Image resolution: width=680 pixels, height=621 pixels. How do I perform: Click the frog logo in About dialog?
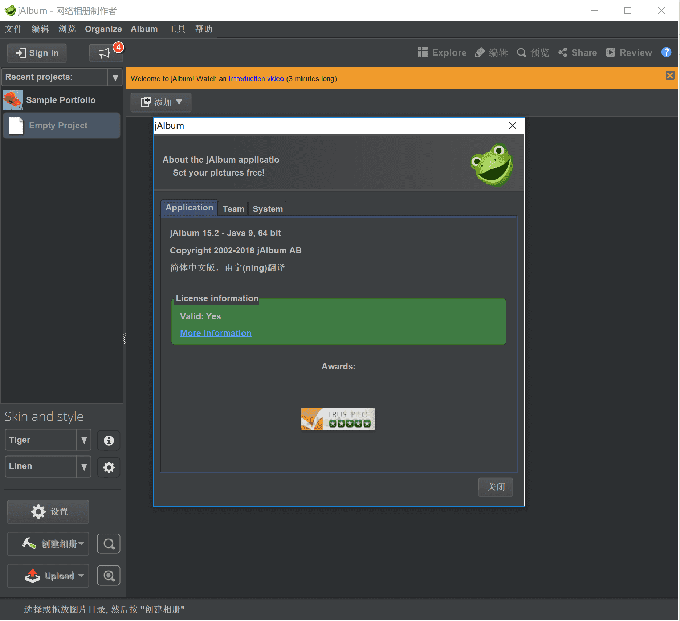[491, 165]
